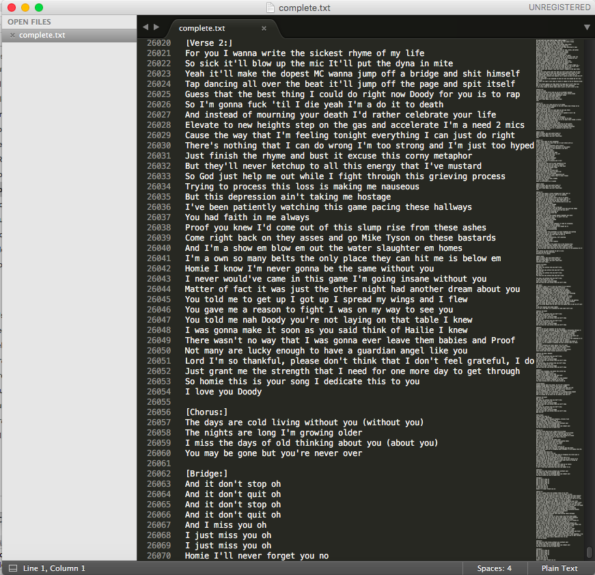The width and height of the screenshot is (595, 575).
Task: Click the complete.txt document icon in title bar
Action: [x=270, y=7]
